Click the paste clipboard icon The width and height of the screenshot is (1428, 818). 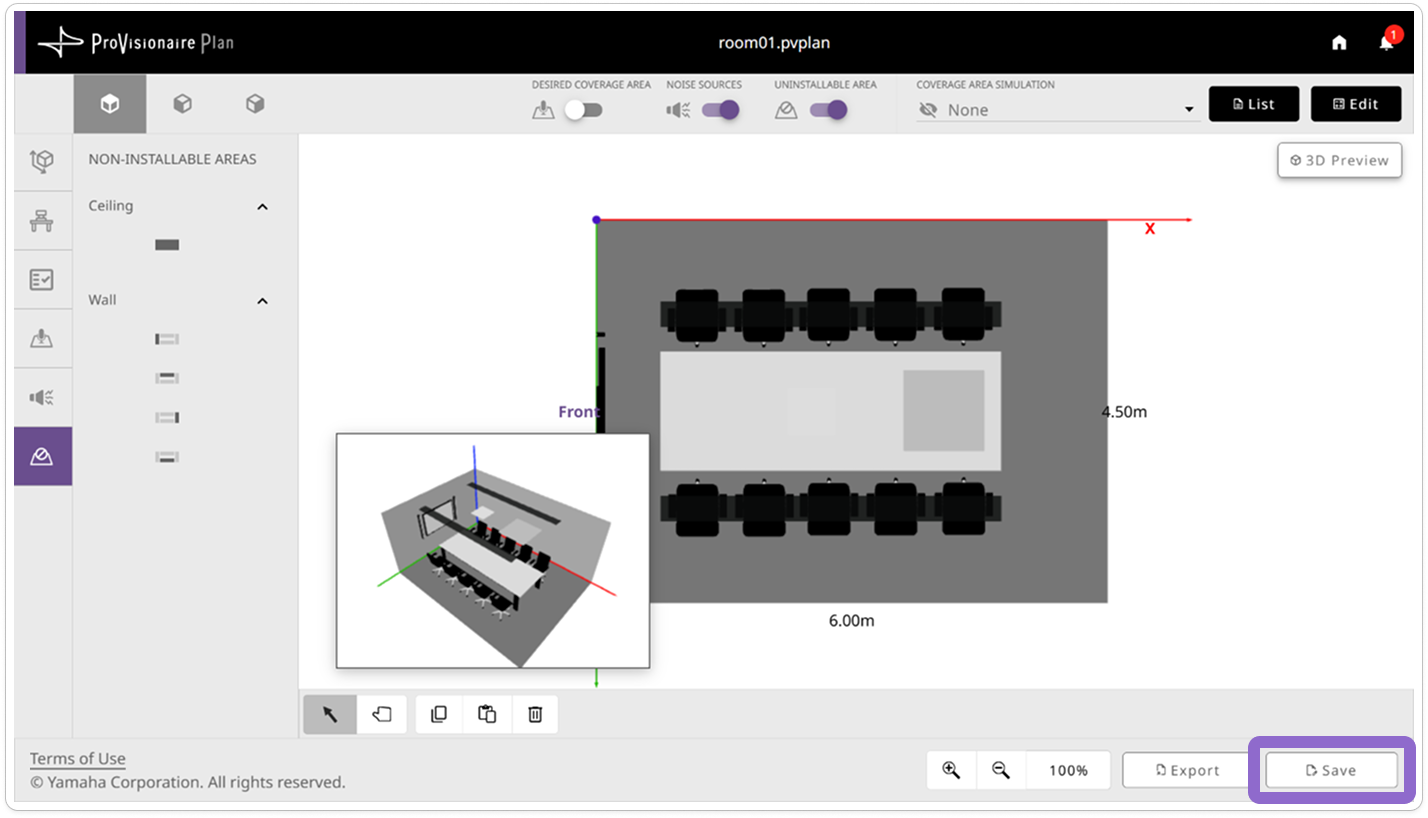[x=487, y=714]
